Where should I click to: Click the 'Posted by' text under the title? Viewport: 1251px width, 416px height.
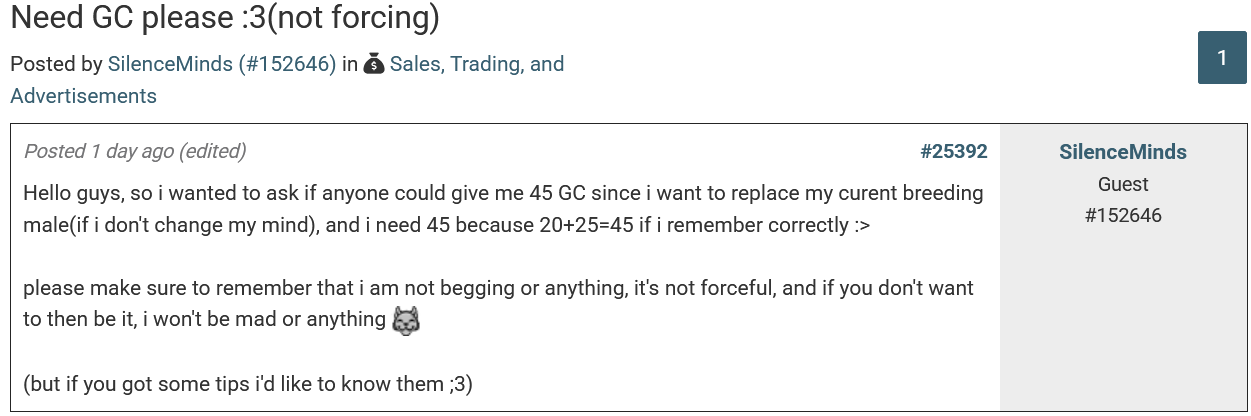pos(56,64)
